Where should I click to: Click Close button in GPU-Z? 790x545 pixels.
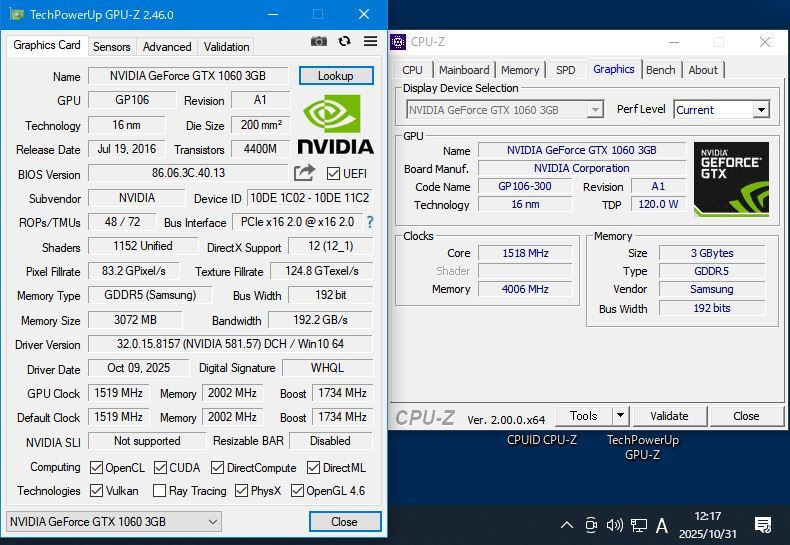pos(345,521)
